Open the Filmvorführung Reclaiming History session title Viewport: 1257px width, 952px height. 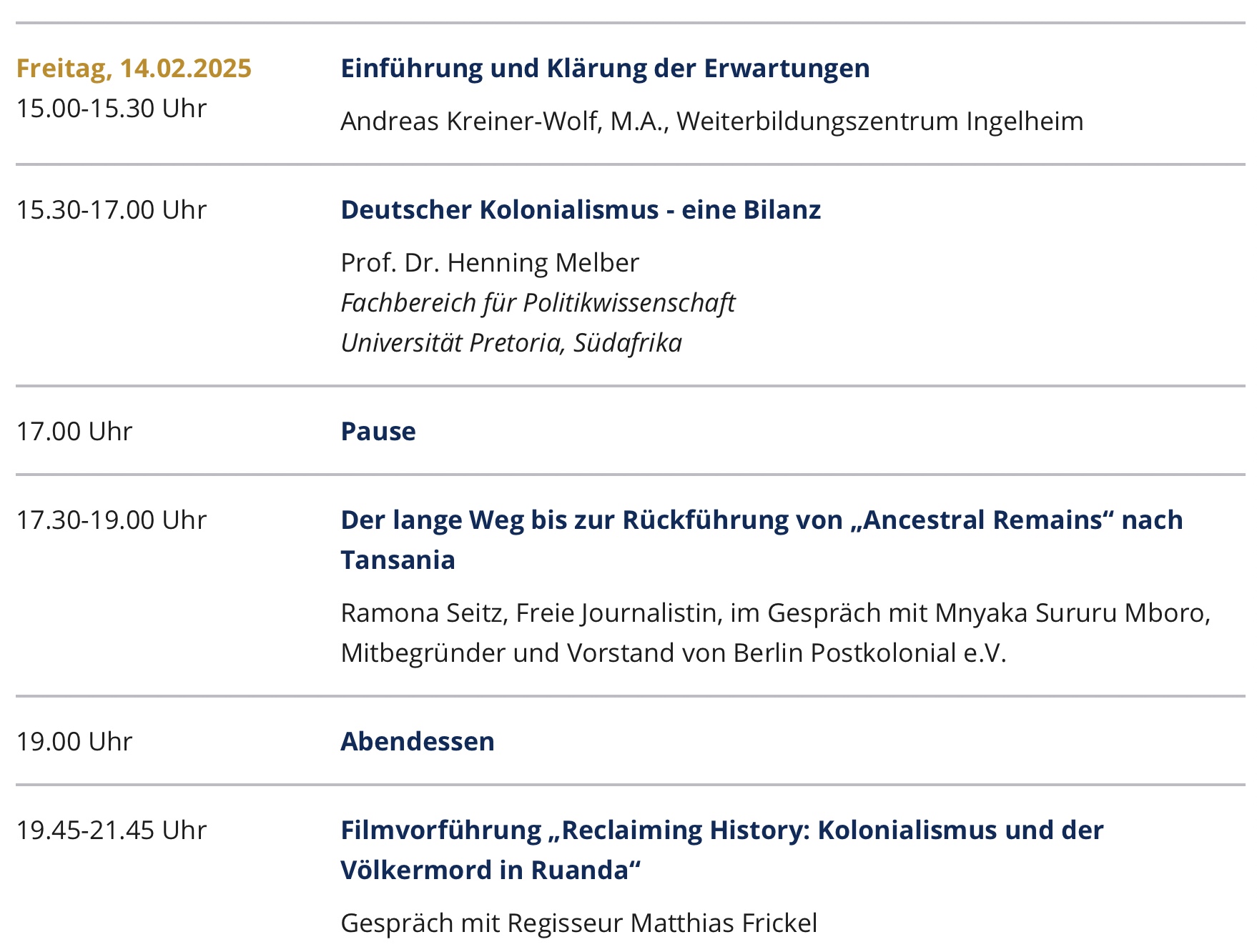[722, 830]
